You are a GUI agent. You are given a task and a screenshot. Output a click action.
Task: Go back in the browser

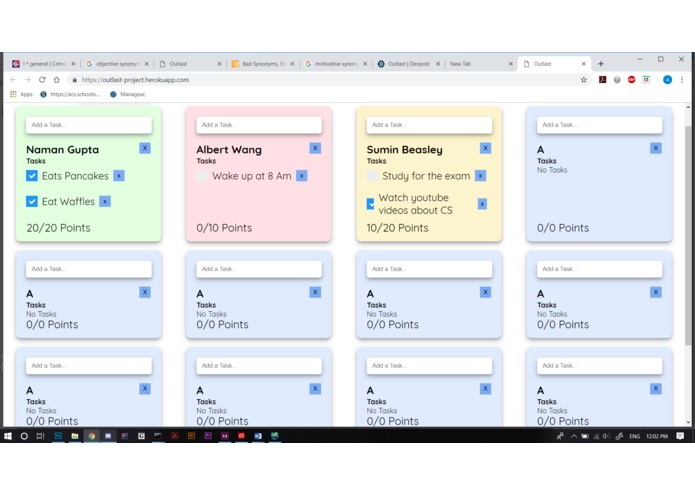pyautogui.click(x=13, y=80)
